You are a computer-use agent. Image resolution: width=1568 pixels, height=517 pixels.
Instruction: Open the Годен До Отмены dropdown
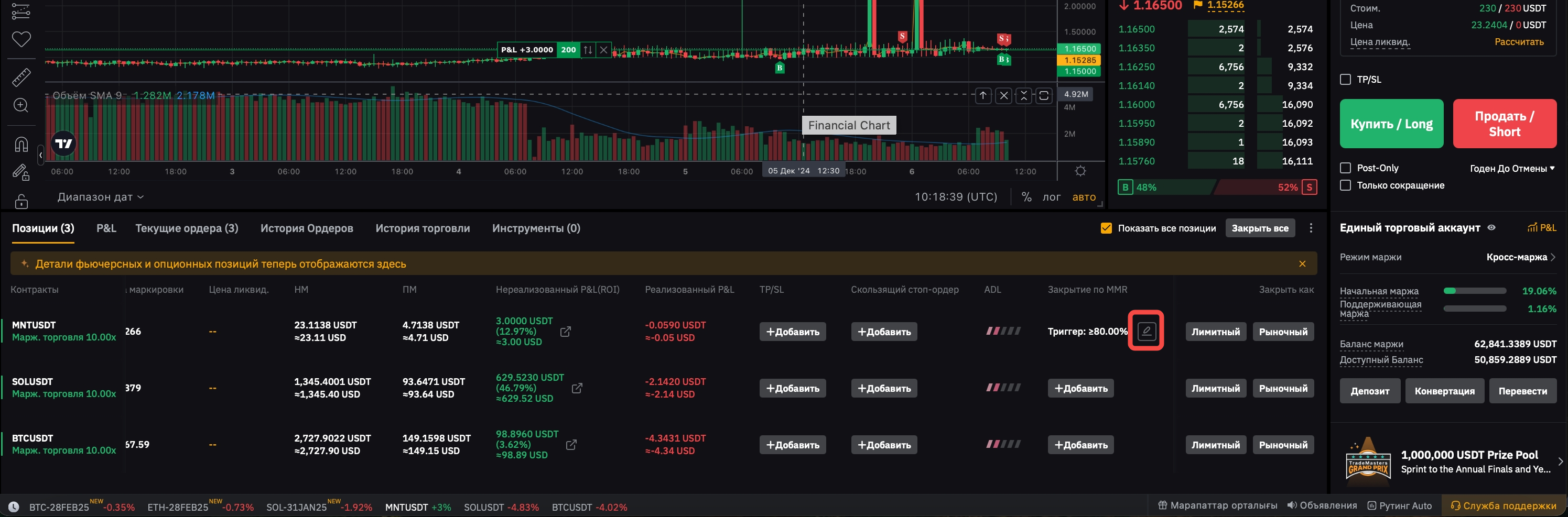tap(1512, 169)
